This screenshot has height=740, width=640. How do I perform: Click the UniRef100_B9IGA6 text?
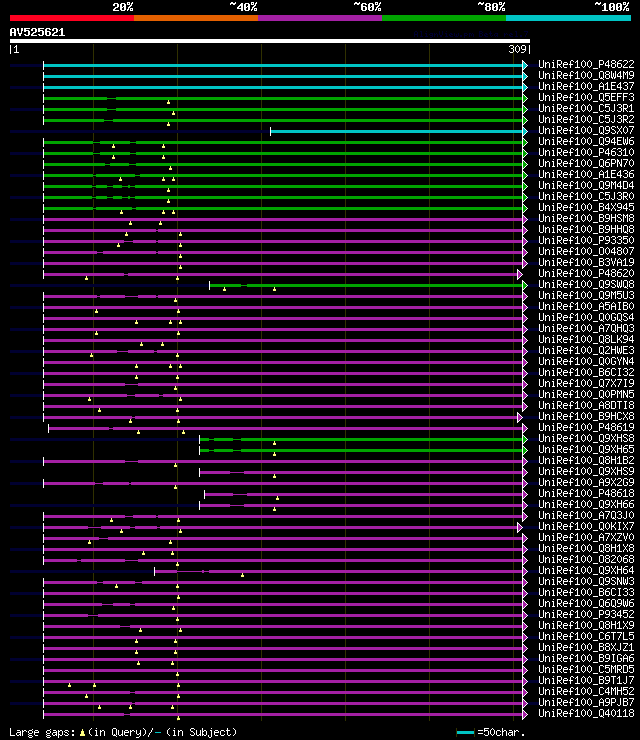586,659
